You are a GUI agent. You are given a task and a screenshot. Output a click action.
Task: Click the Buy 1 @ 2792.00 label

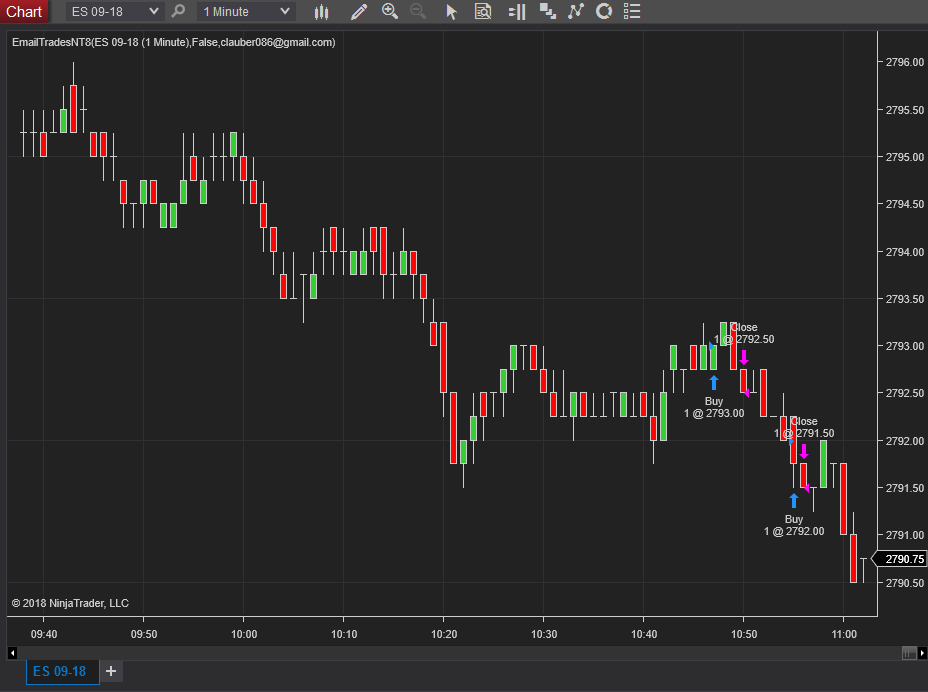click(794, 525)
